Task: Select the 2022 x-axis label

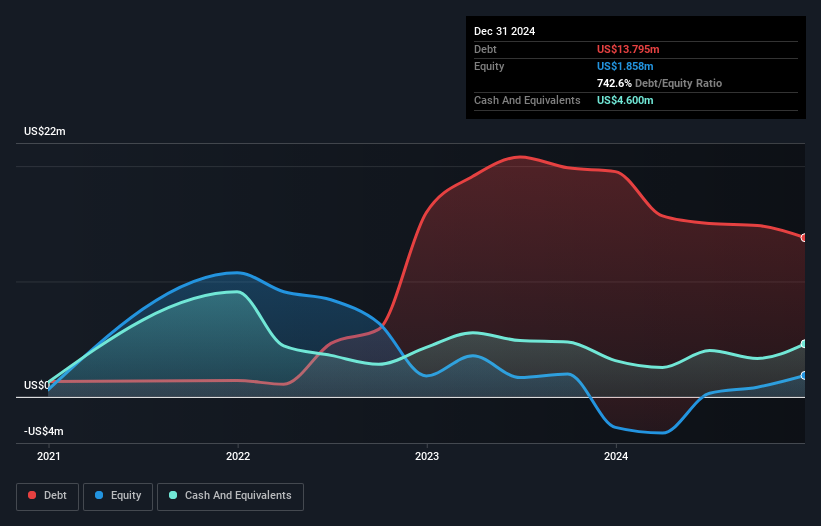Action: [238, 456]
